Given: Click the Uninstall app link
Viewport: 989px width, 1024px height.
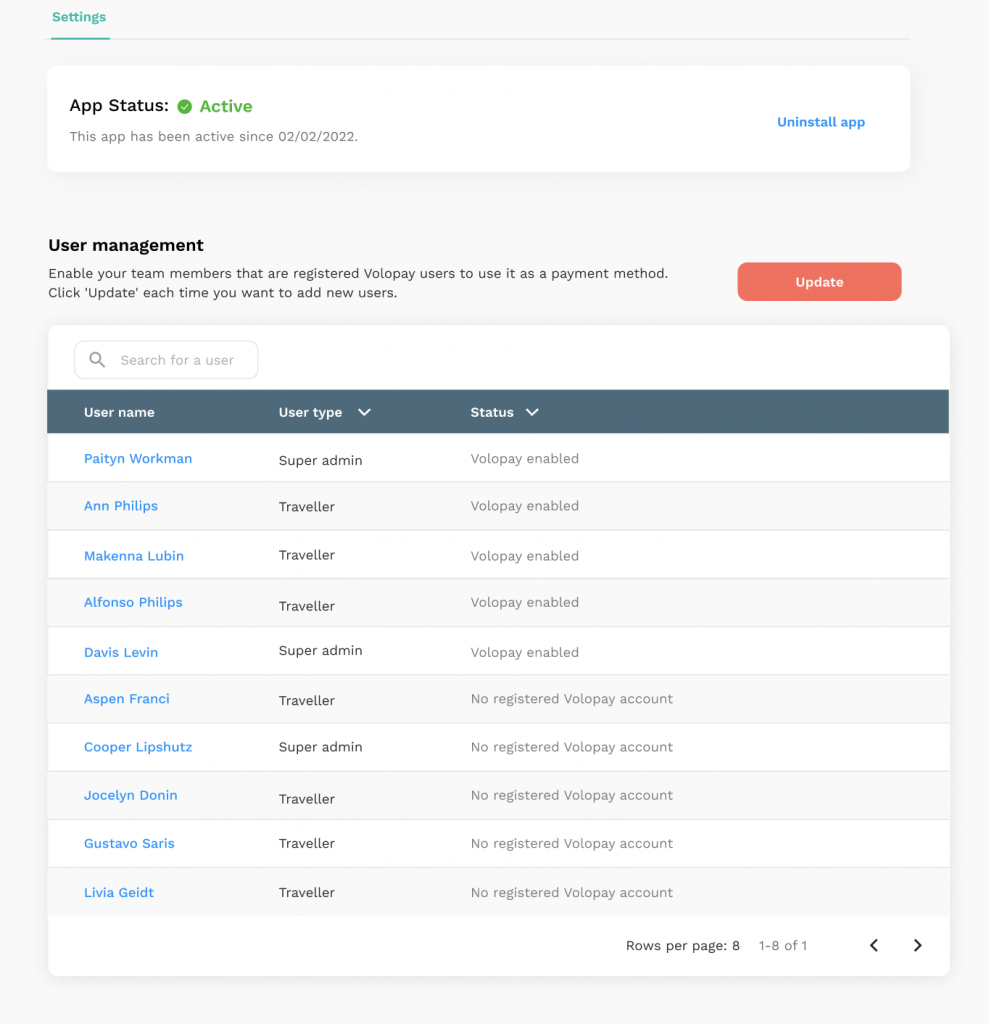Looking at the screenshot, I should (x=820, y=122).
